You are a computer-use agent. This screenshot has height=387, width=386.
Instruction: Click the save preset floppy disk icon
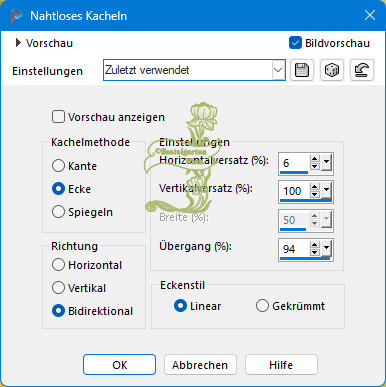(302, 70)
